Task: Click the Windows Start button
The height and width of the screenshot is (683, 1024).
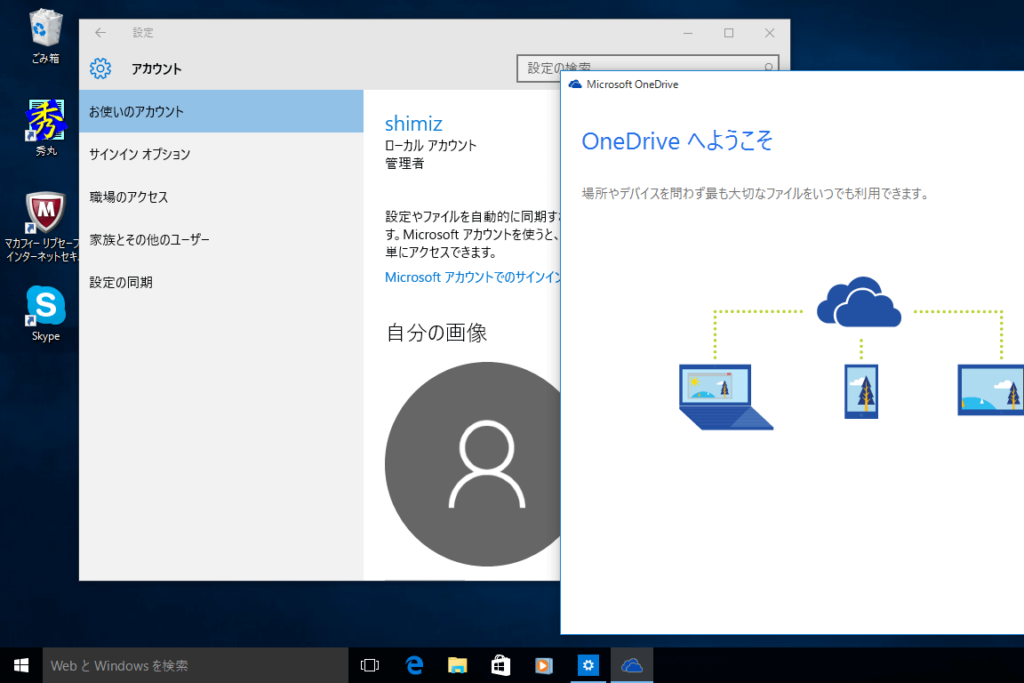Action: tap(21, 665)
